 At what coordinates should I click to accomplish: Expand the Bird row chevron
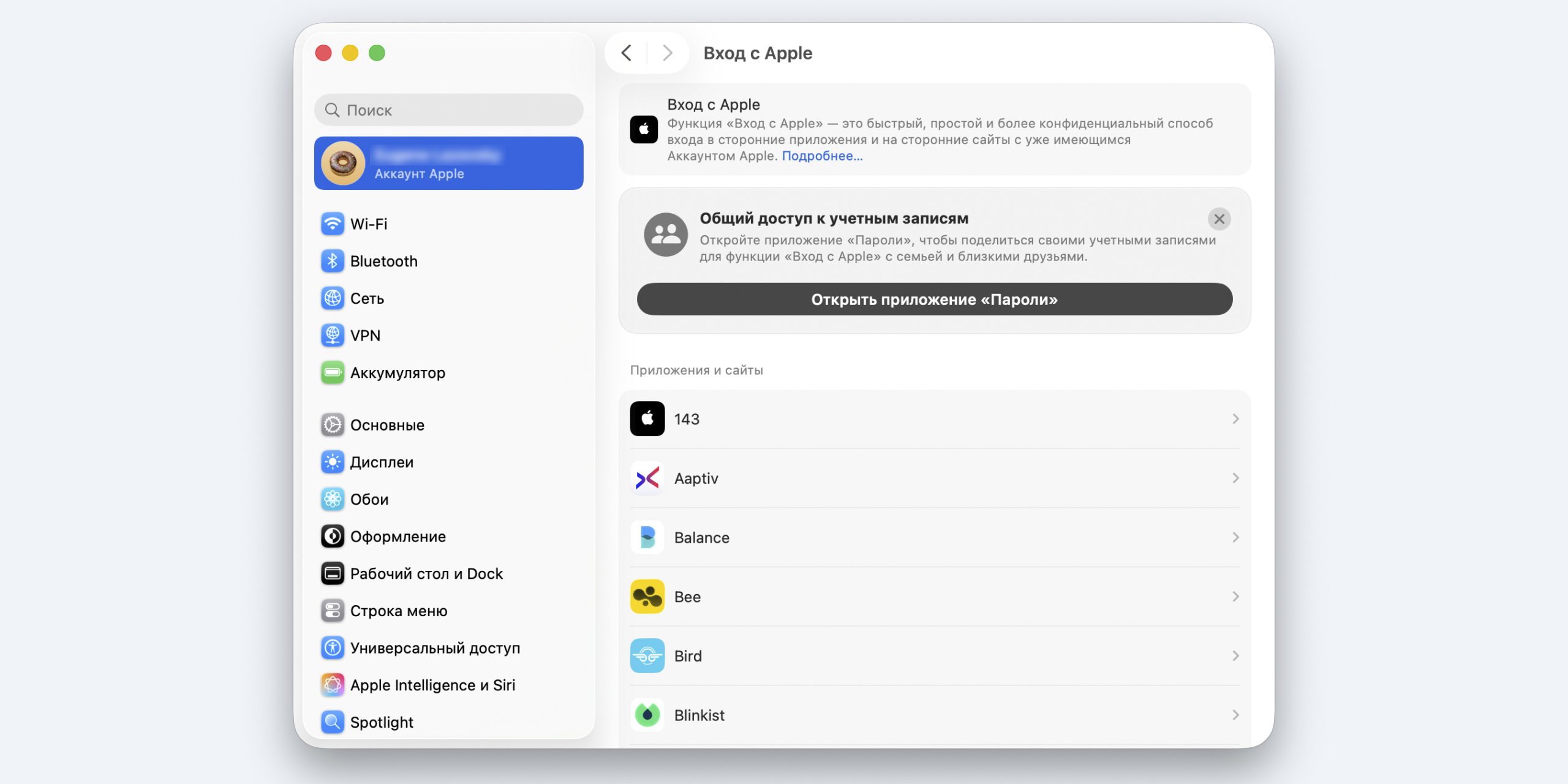click(1235, 656)
